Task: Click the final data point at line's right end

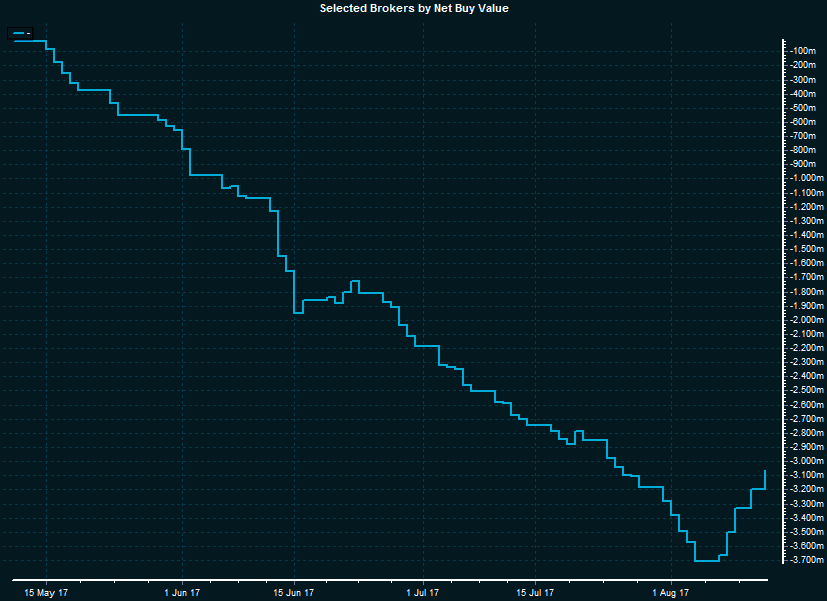Action: tap(765, 471)
